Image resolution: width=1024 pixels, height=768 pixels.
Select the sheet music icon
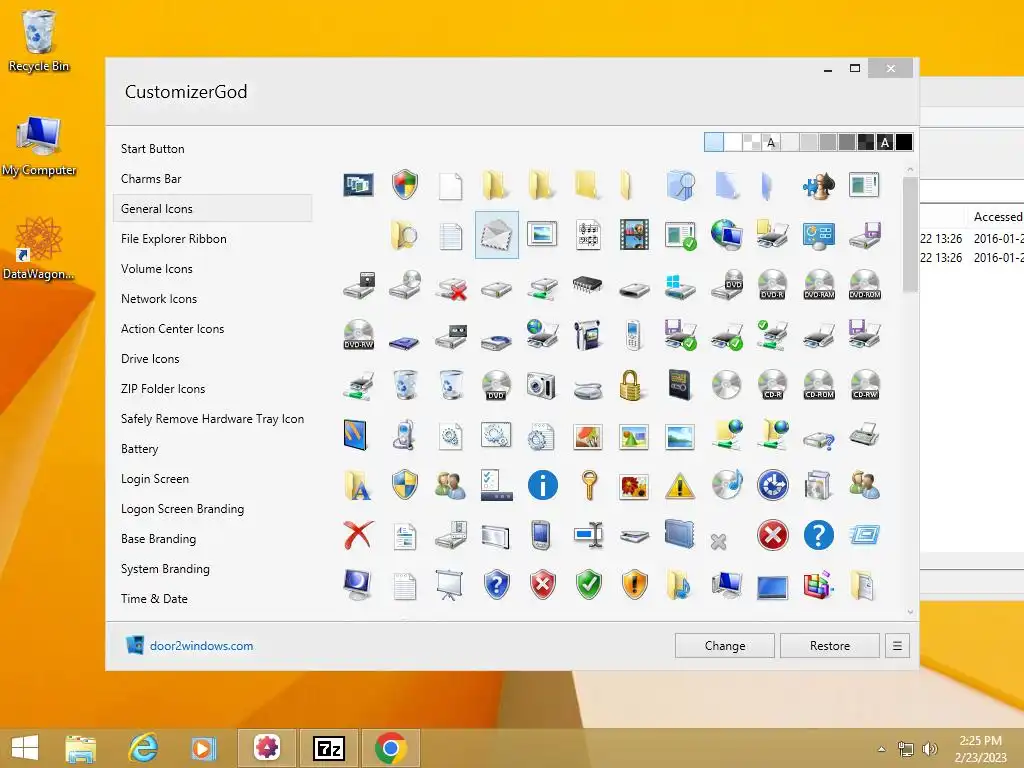588,235
